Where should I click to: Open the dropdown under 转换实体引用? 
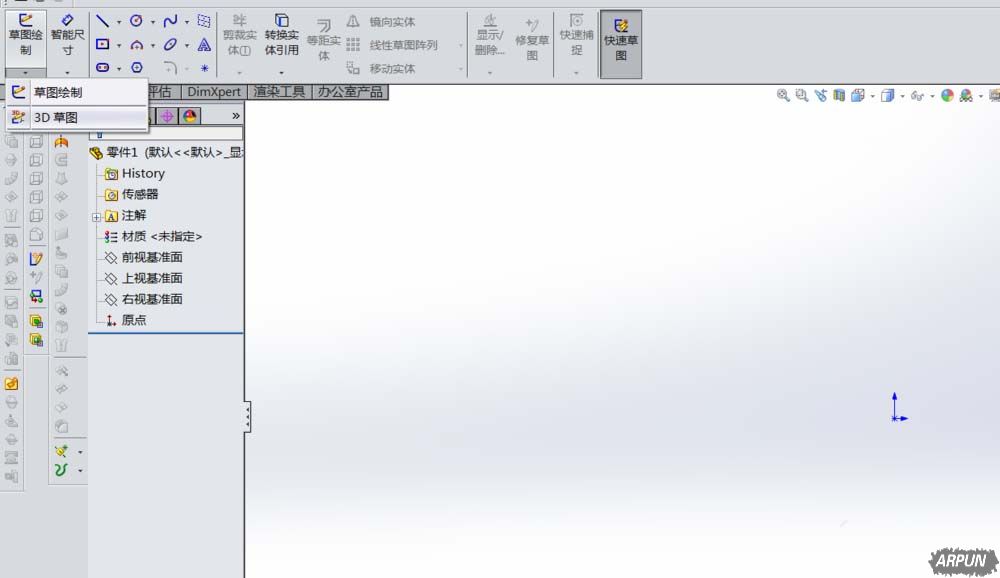click(x=281, y=73)
